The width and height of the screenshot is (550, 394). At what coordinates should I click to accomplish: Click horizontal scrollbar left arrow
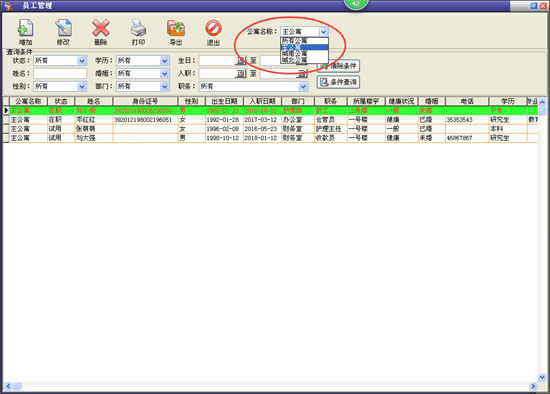coord(8,386)
